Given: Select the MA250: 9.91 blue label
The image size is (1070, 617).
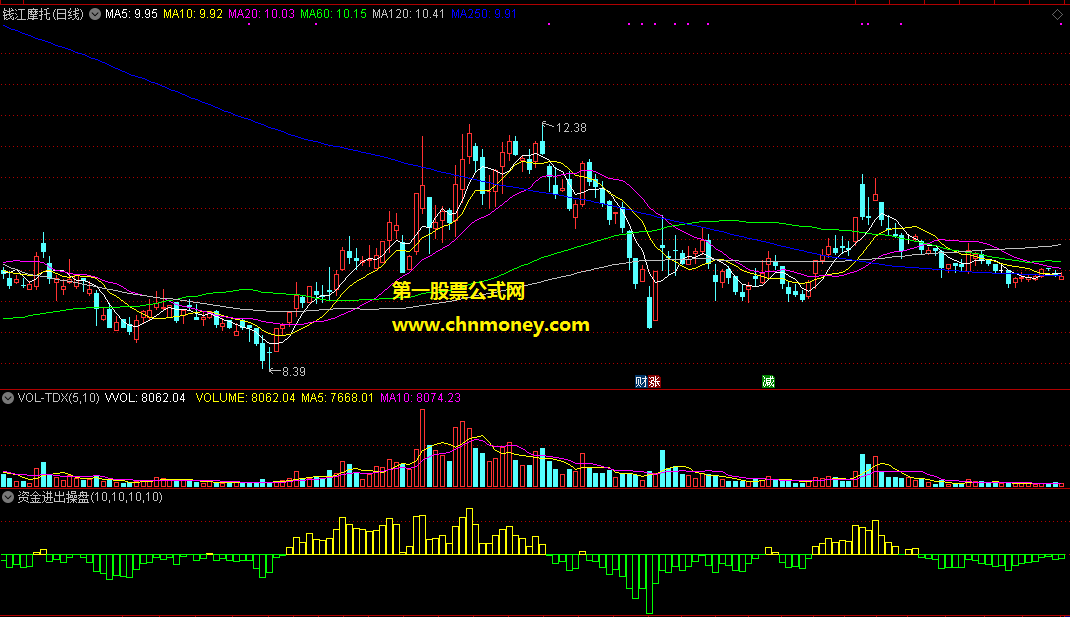Looking at the screenshot, I should pyautogui.click(x=484, y=14).
